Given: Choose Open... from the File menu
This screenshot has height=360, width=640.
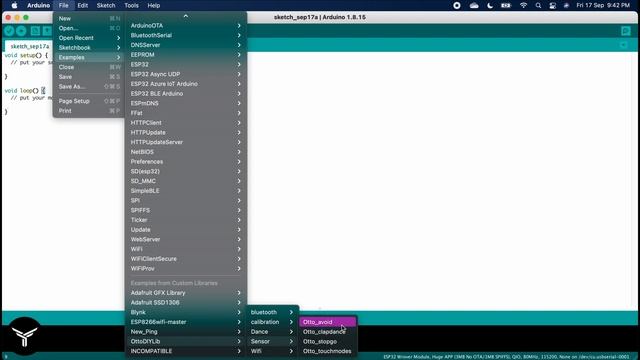Looking at the screenshot, I should point(88,28).
